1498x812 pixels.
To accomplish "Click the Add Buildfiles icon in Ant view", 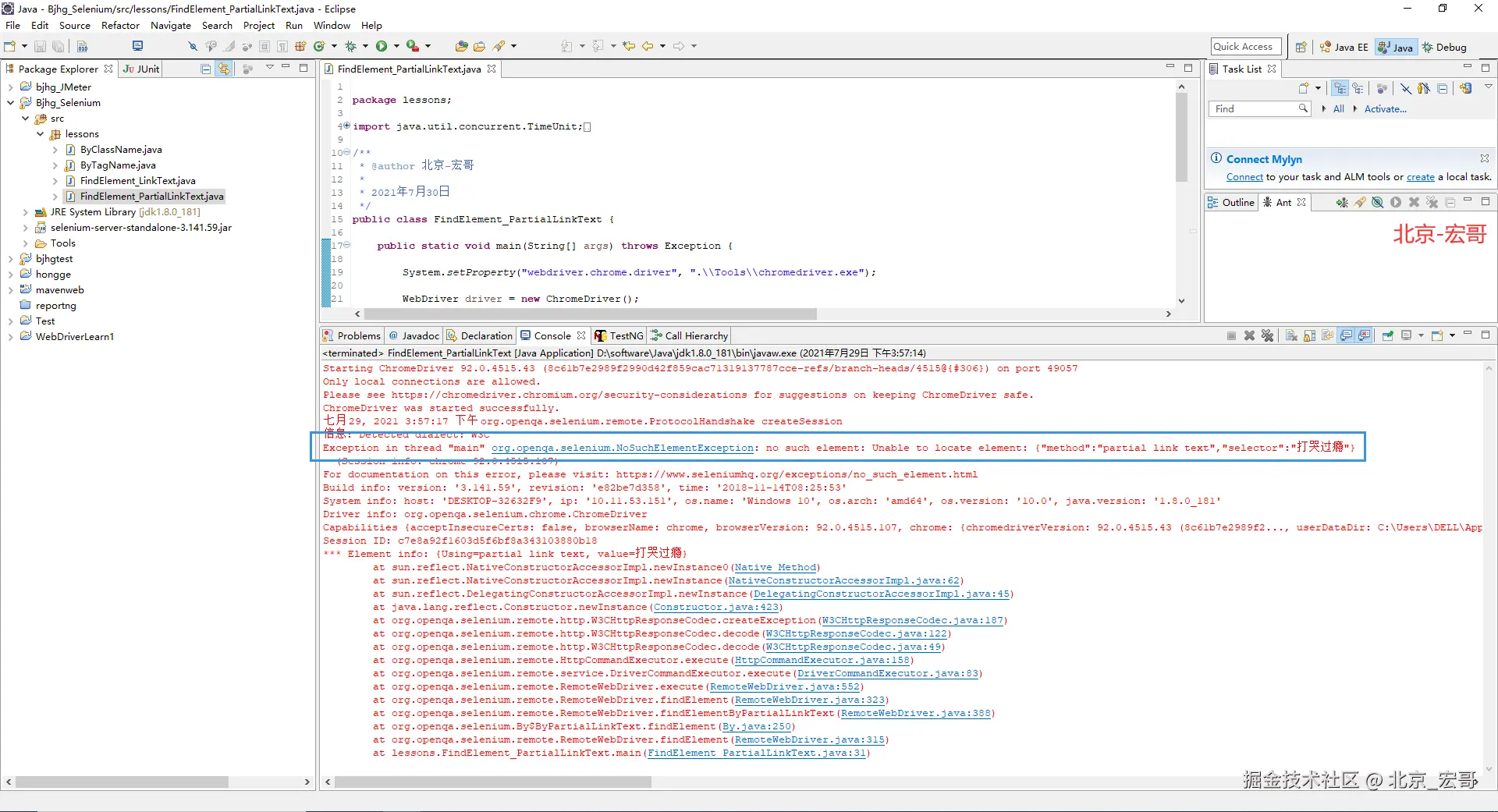I will (x=1342, y=202).
